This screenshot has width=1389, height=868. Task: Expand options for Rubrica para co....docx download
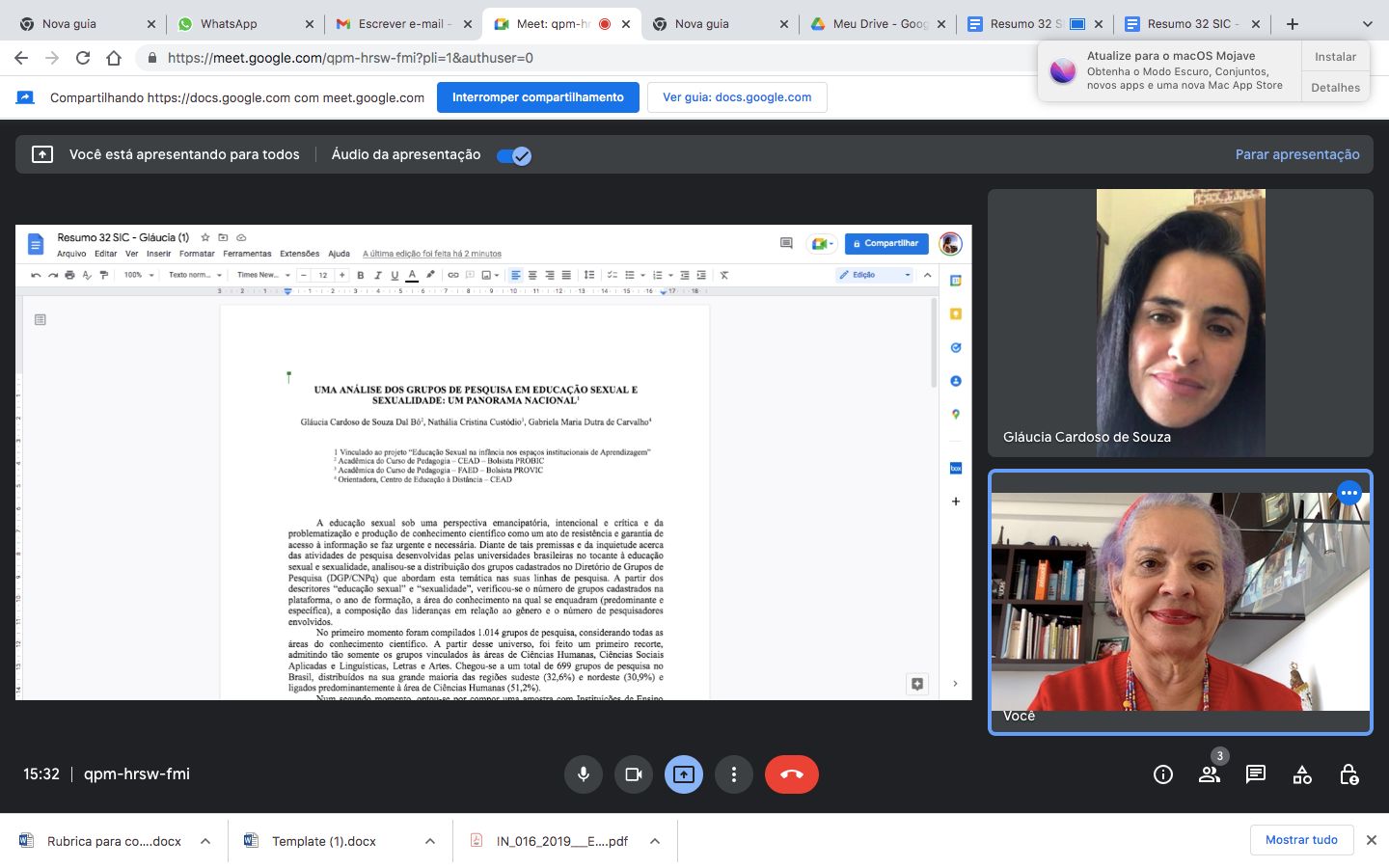point(205,841)
